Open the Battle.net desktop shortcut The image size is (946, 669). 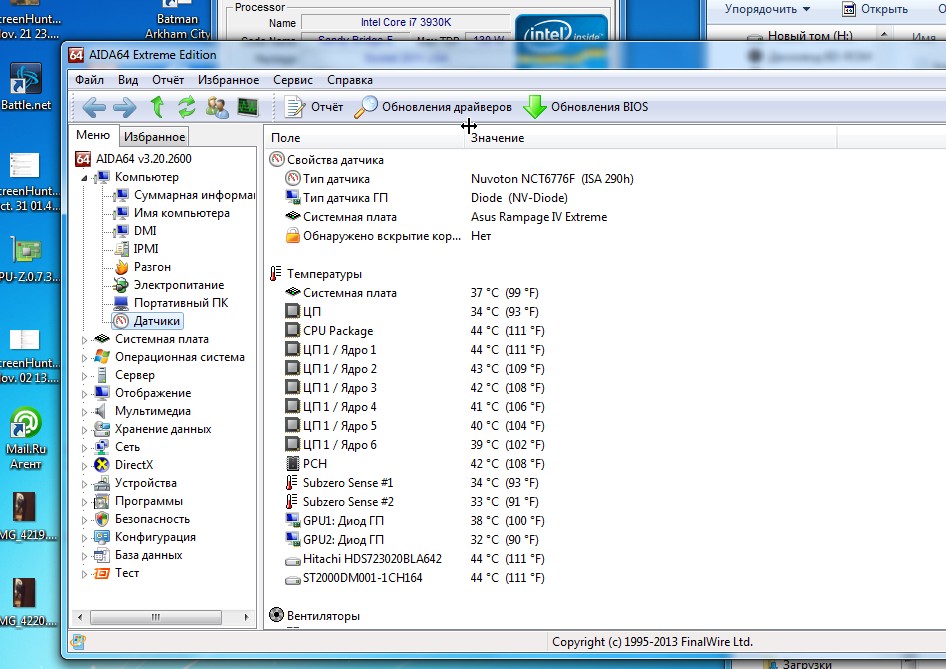tap(25, 86)
